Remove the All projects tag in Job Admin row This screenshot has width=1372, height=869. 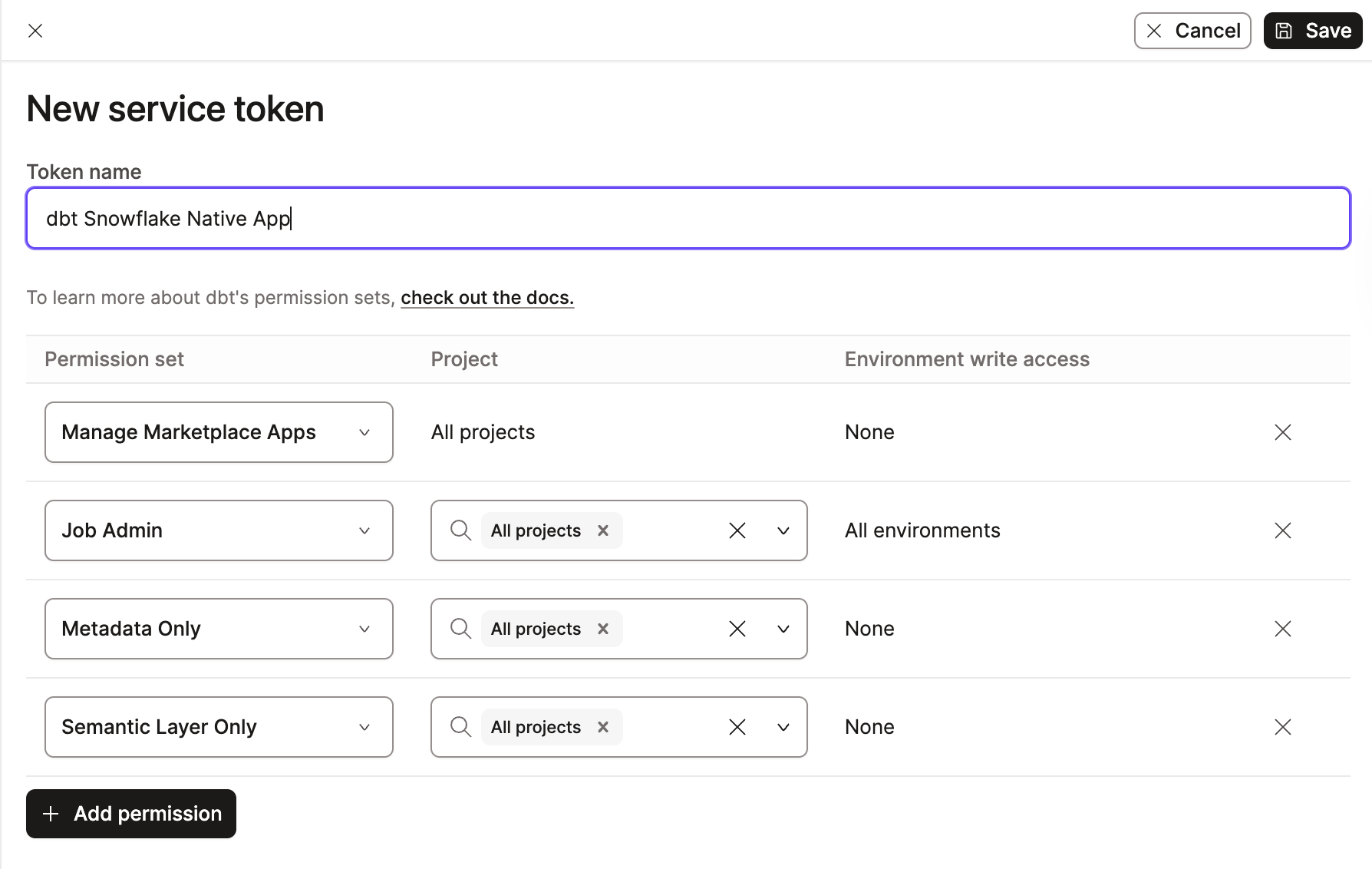pos(603,530)
